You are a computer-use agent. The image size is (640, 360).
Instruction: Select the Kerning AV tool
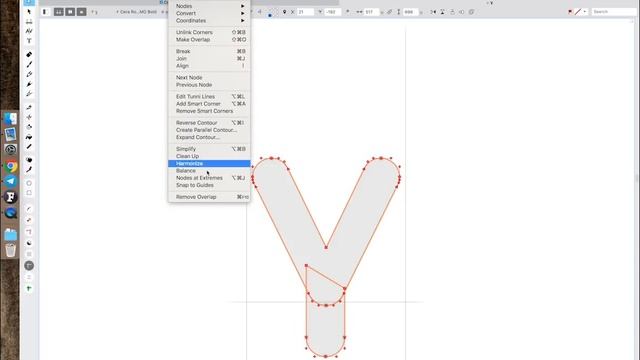pos(29,31)
